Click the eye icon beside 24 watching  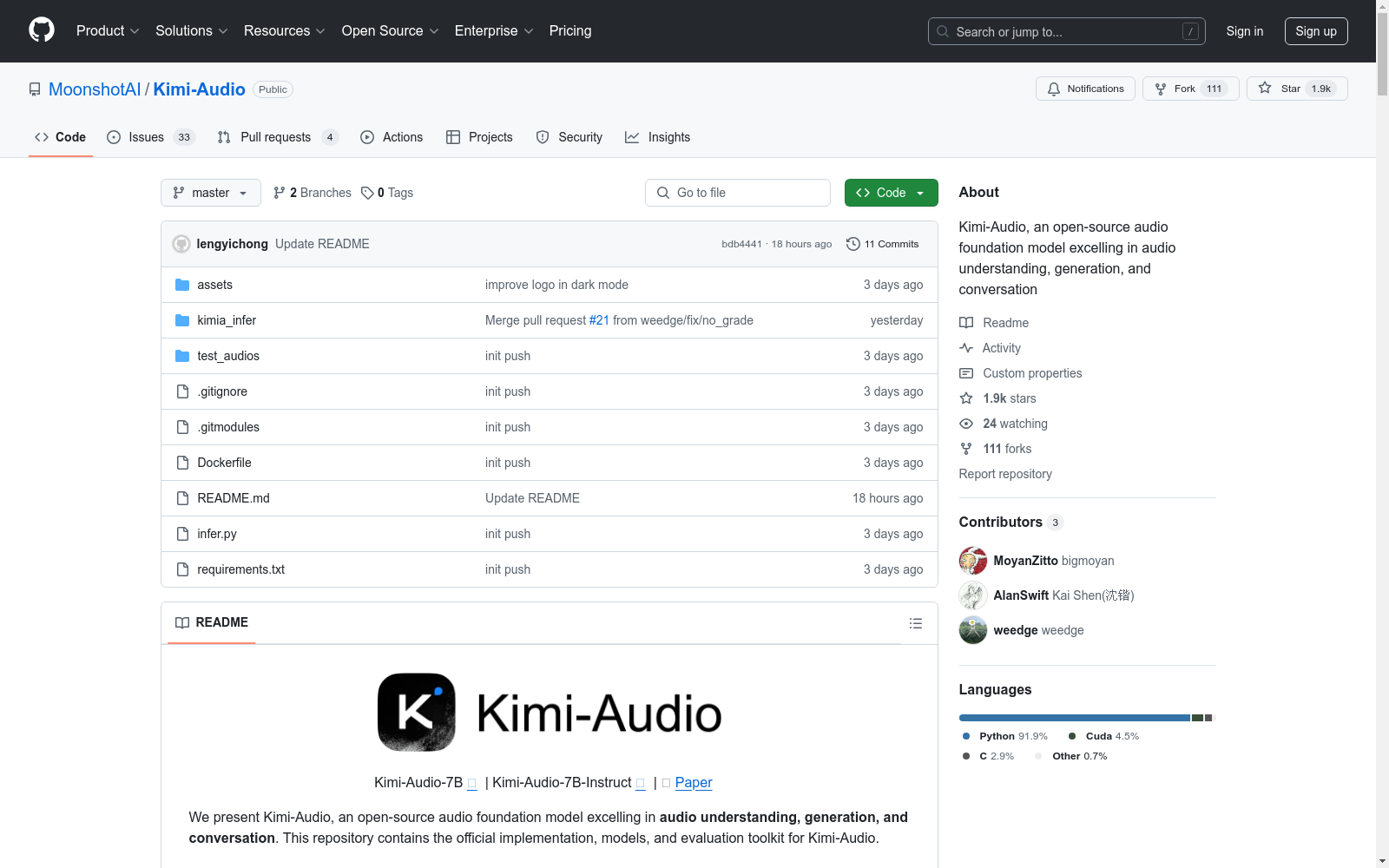click(x=966, y=424)
